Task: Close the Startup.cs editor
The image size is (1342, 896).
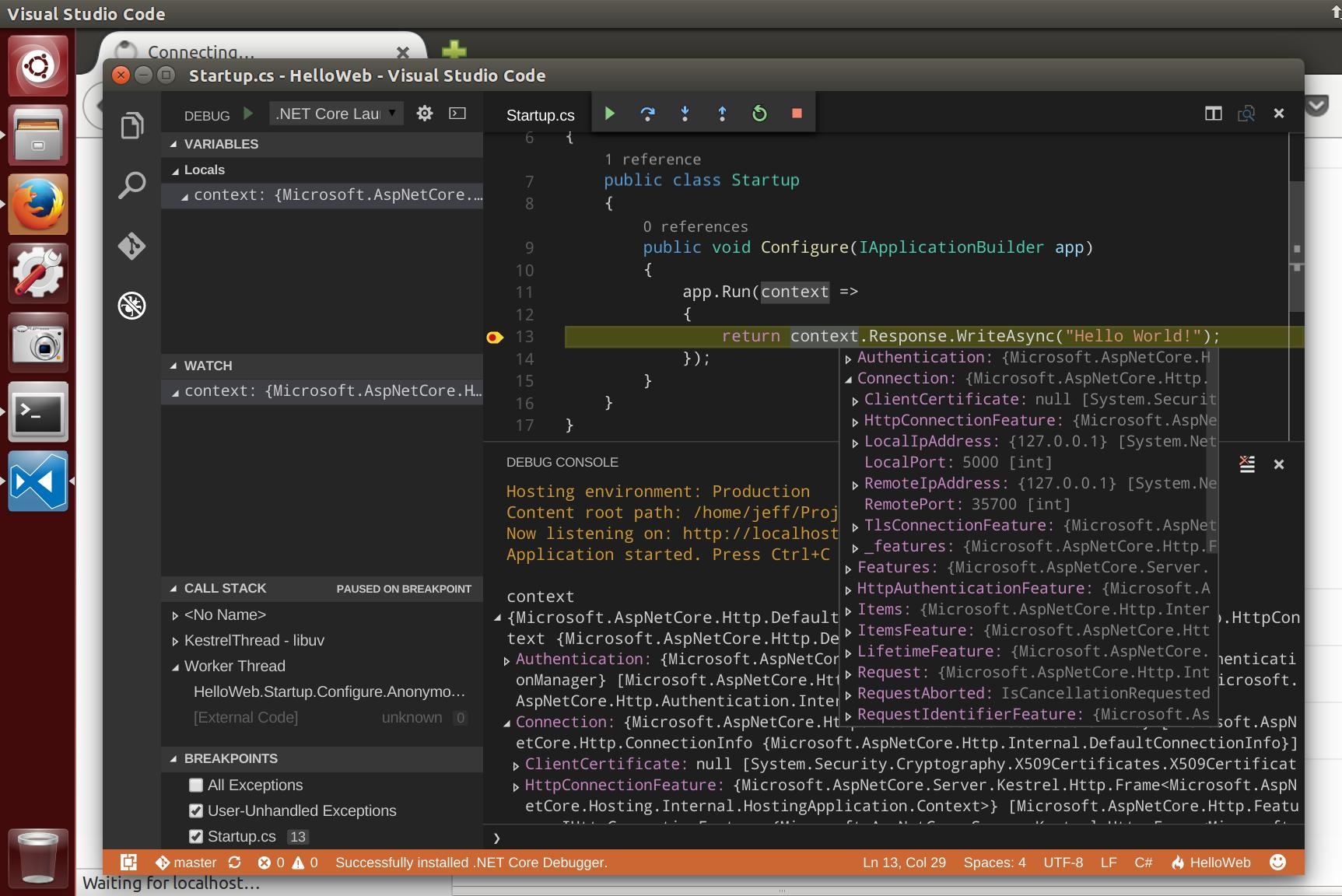Action: click(1279, 114)
